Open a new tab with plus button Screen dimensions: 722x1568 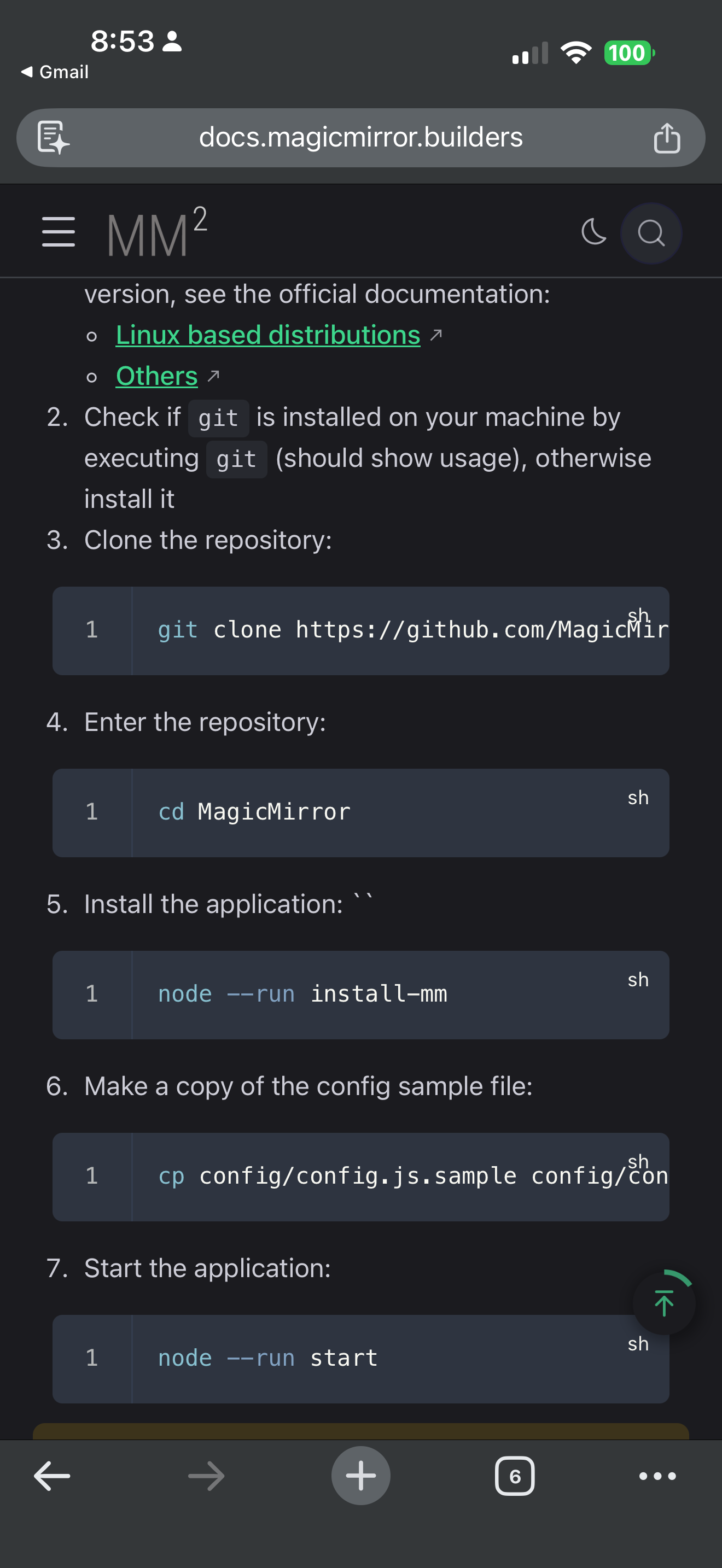[360, 1476]
